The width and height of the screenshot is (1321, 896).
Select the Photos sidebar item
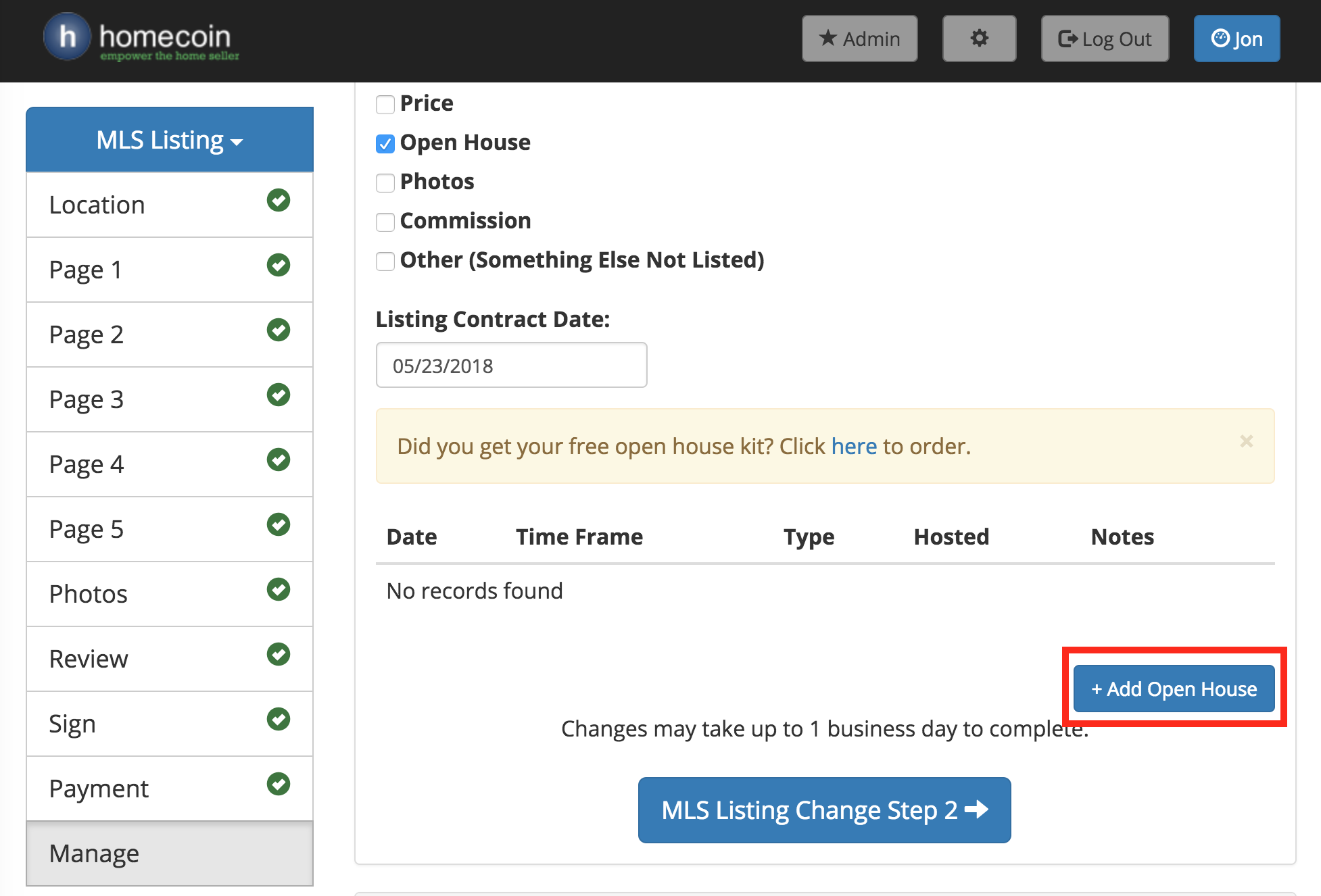click(170, 594)
